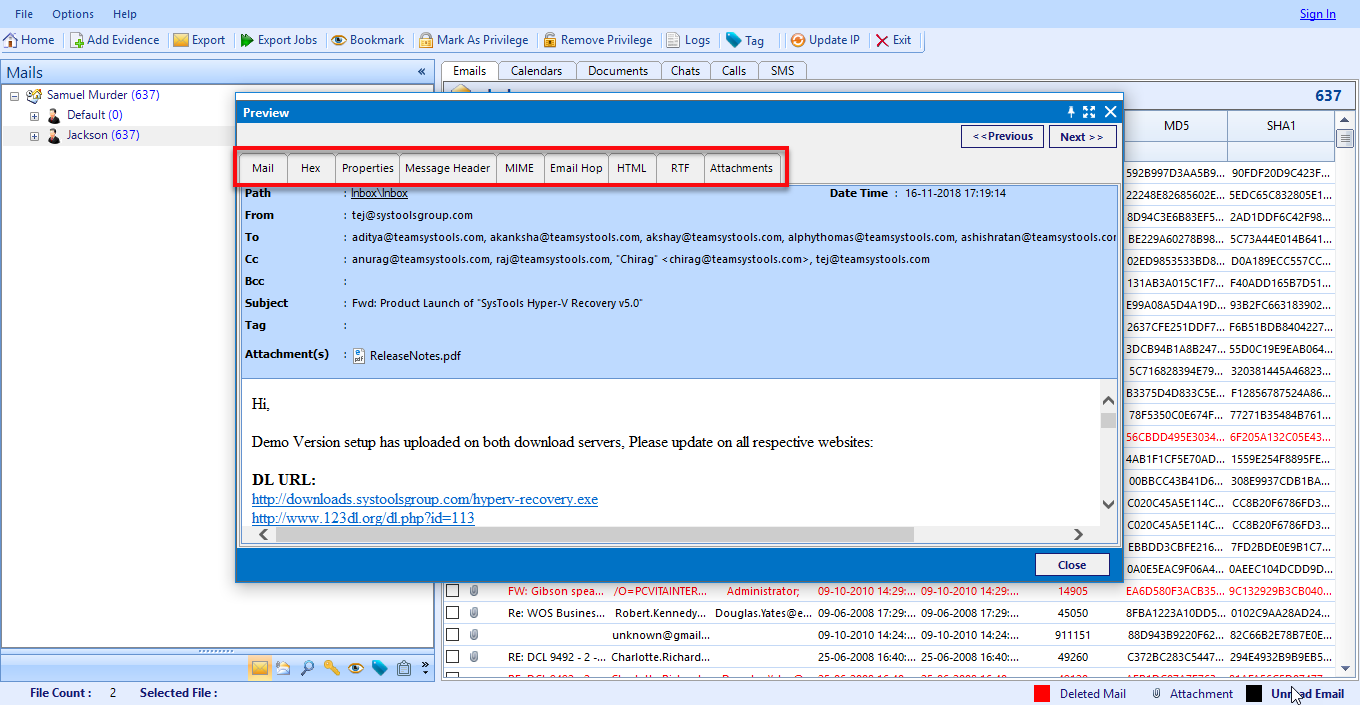Image resolution: width=1360 pixels, height=705 pixels.
Task: Click the eye icon in bottom strip
Action: pos(356,668)
